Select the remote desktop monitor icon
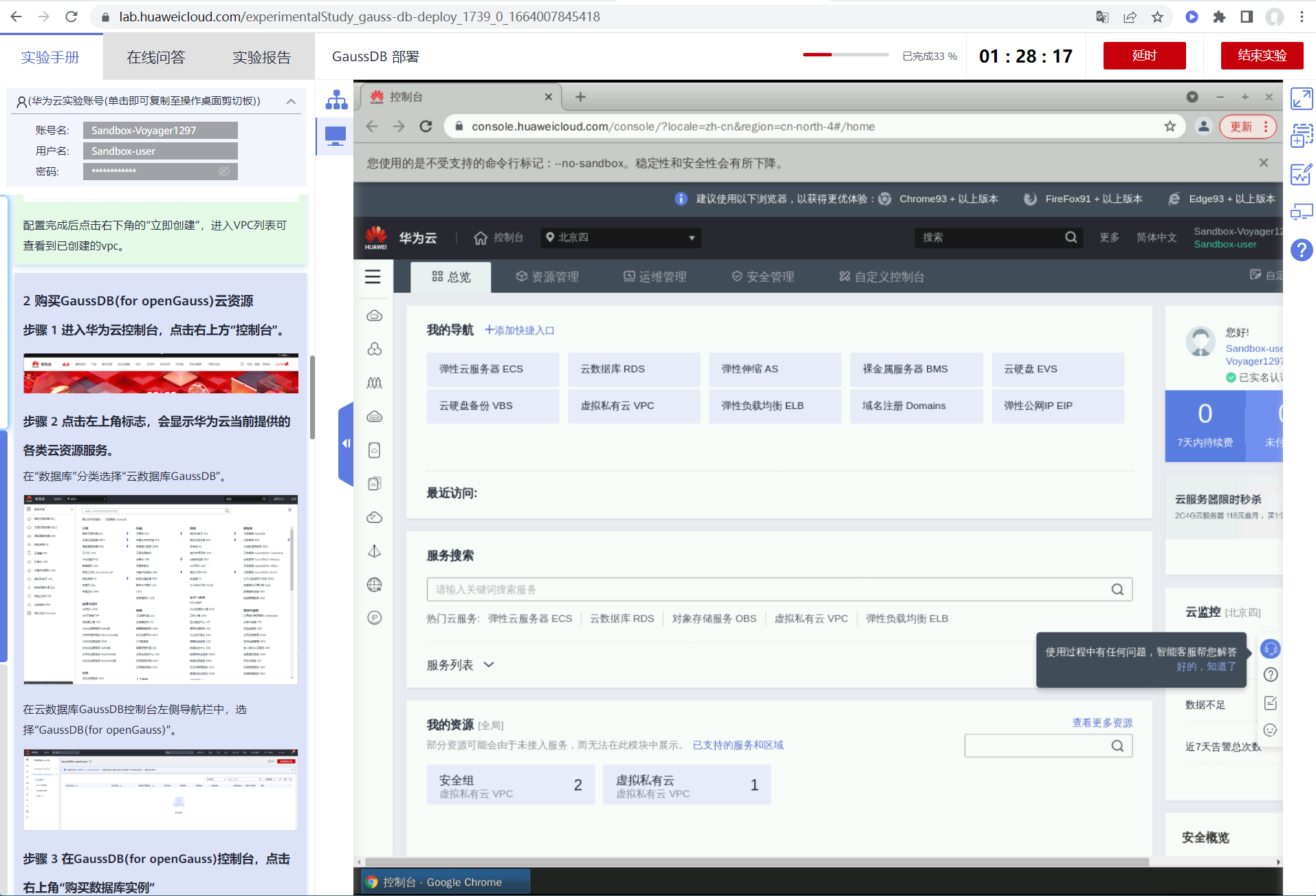The image size is (1316, 896). click(x=336, y=135)
